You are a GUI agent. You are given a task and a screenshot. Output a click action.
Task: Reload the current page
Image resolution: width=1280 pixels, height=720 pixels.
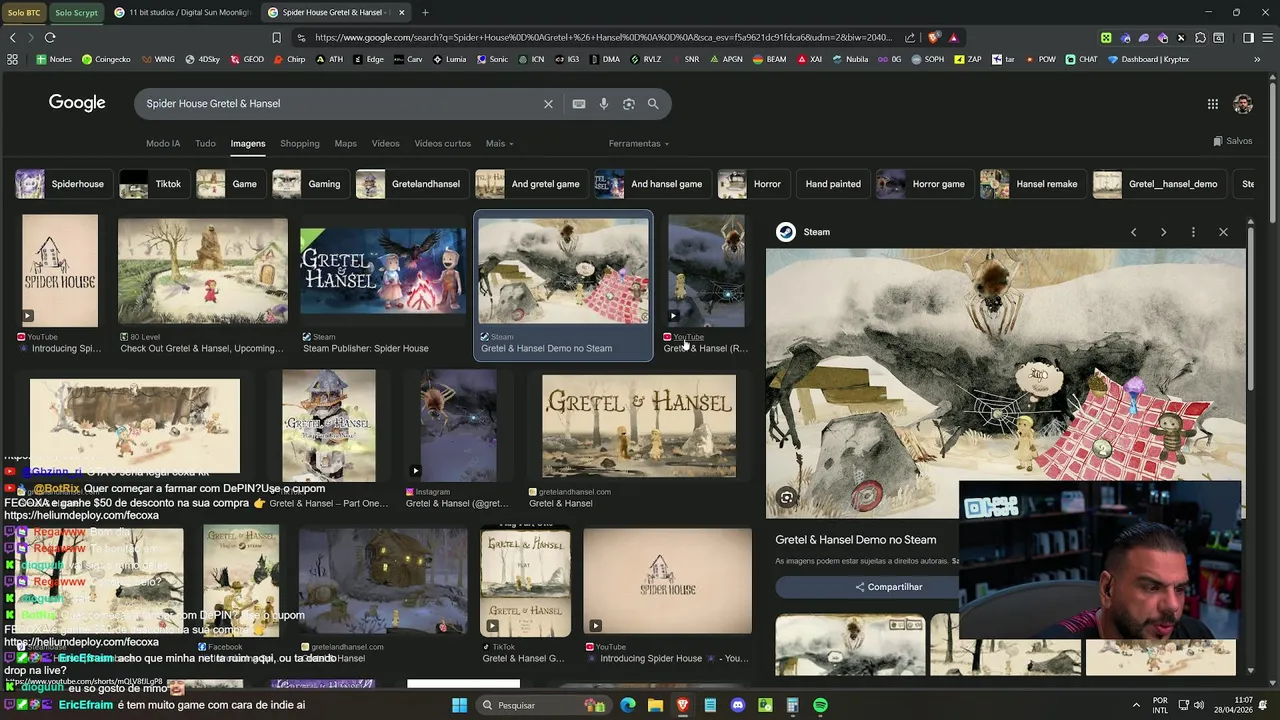pyautogui.click(x=50, y=38)
